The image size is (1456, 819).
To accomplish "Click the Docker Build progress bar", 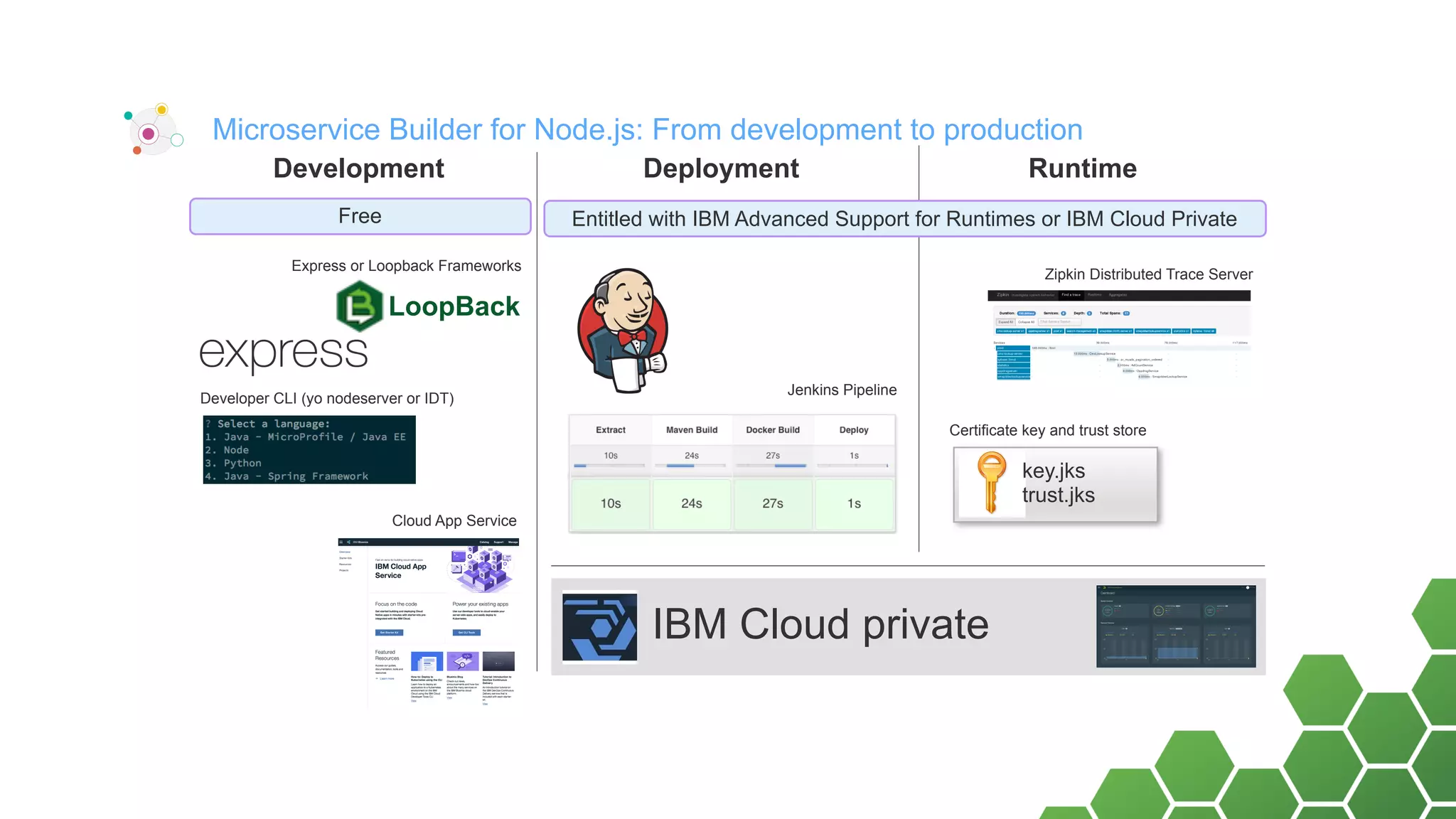I will [771, 466].
